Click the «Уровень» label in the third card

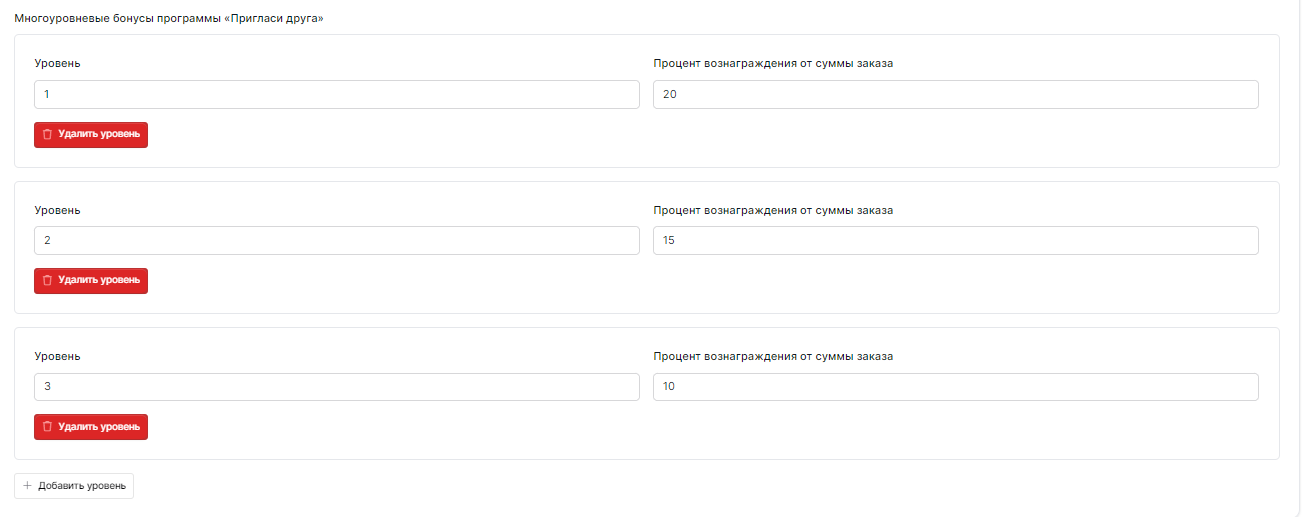pyautogui.click(x=57, y=356)
